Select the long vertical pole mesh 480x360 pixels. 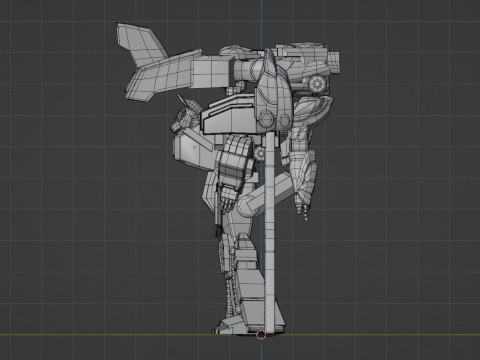click(270, 232)
